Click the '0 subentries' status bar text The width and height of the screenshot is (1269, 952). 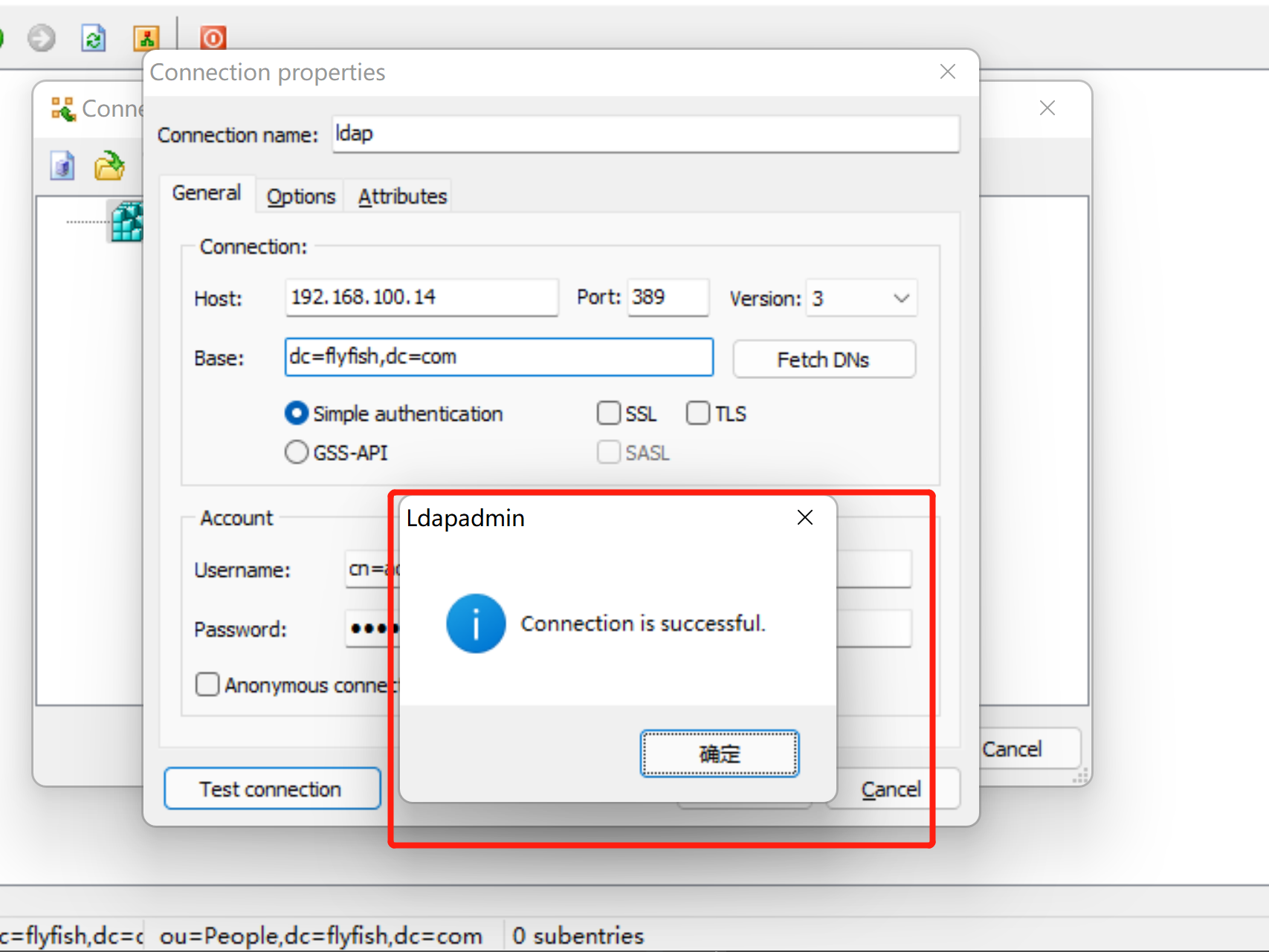(x=578, y=935)
